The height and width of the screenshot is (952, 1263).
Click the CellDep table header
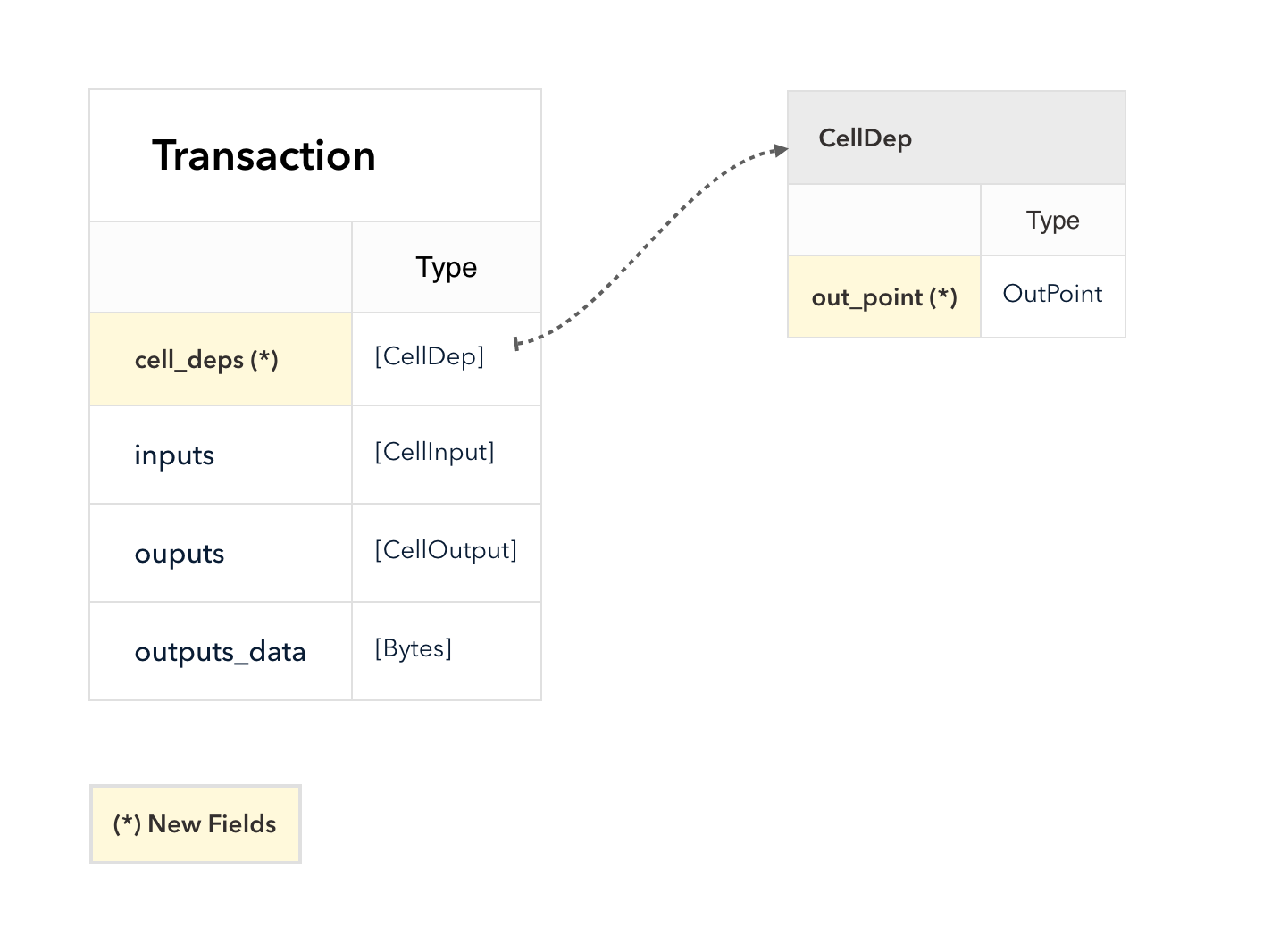[x=957, y=138]
